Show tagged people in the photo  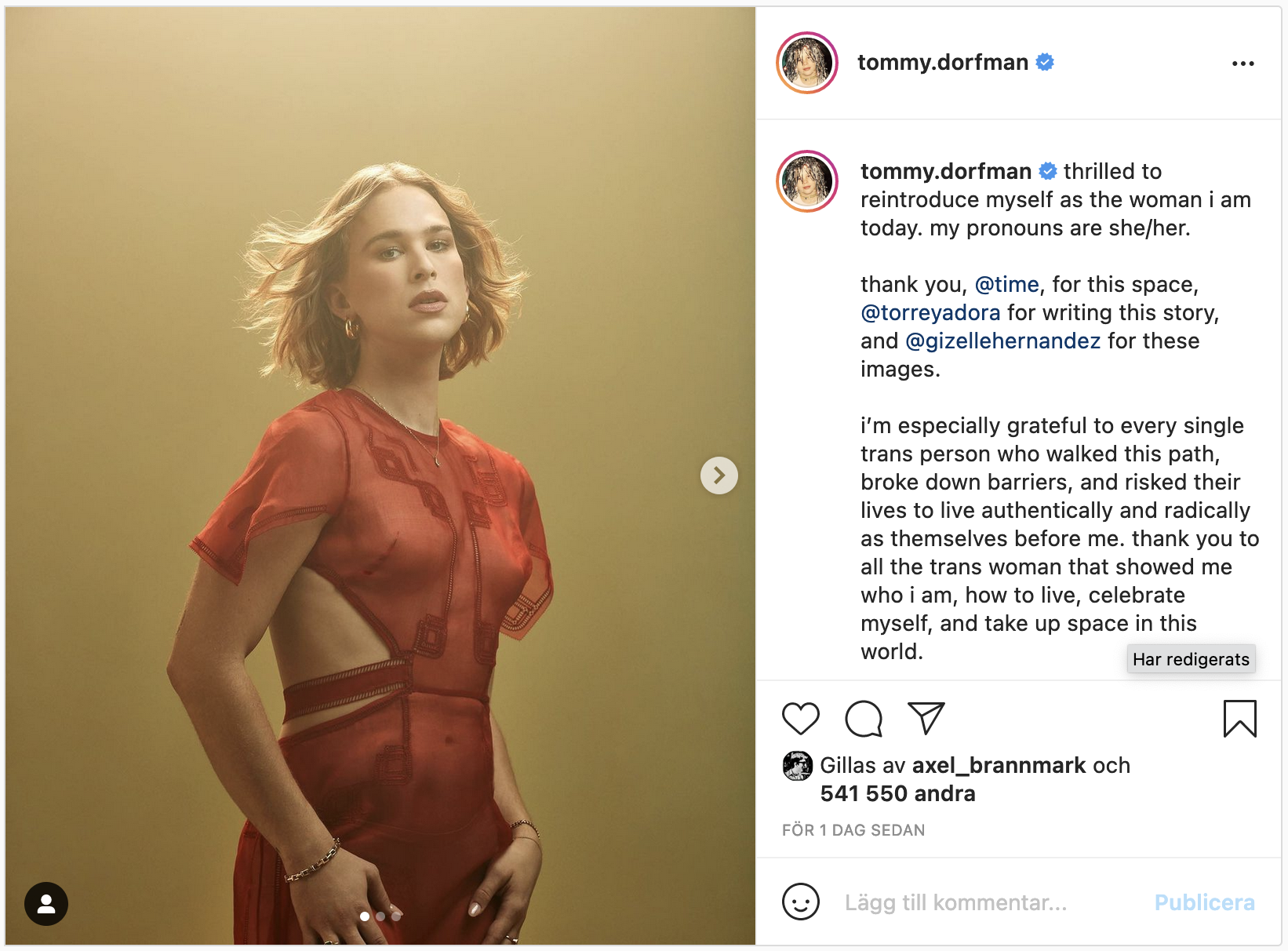point(46,904)
